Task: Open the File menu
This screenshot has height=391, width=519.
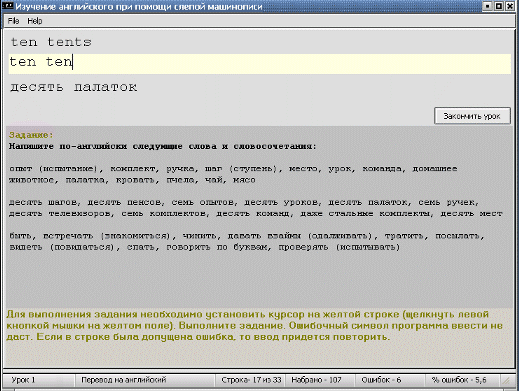Action: tap(13, 21)
